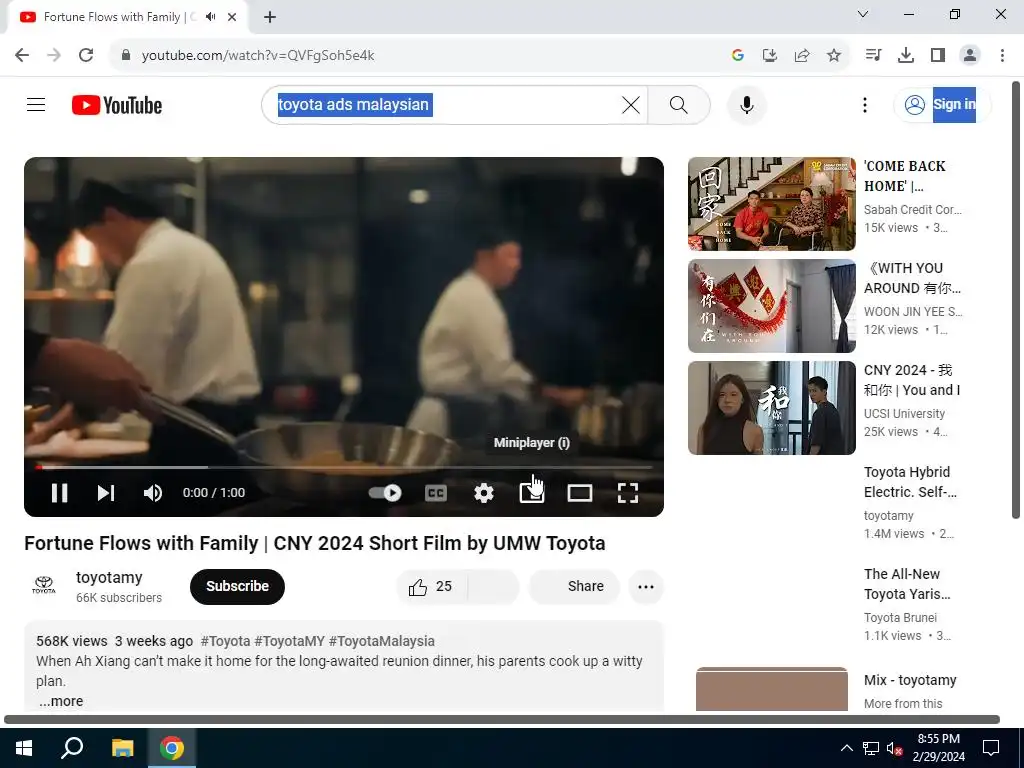Install the app via address bar icon
1024x768 pixels.
point(770,56)
